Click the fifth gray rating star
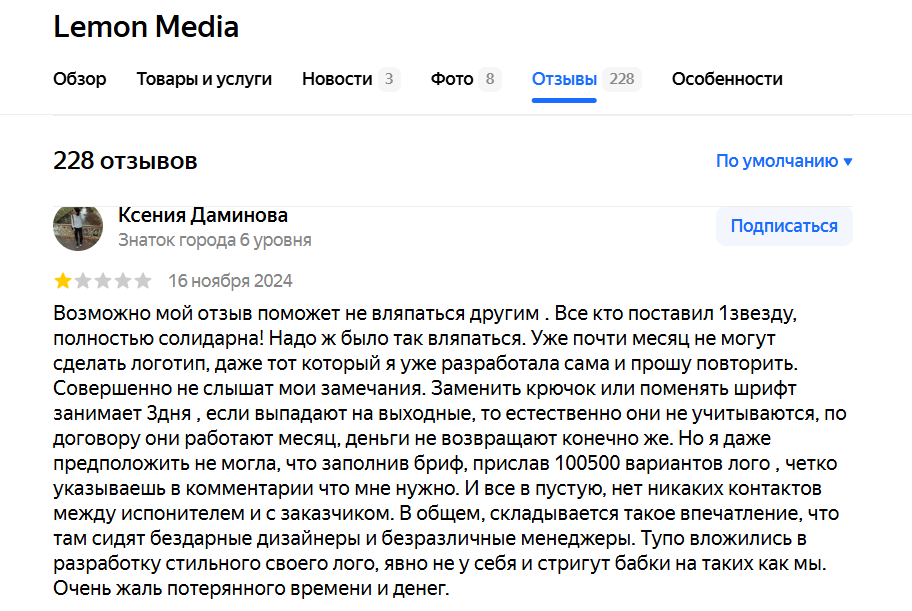Screen dimensions: 912x611 pyautogui.click(x=142, y=281)
